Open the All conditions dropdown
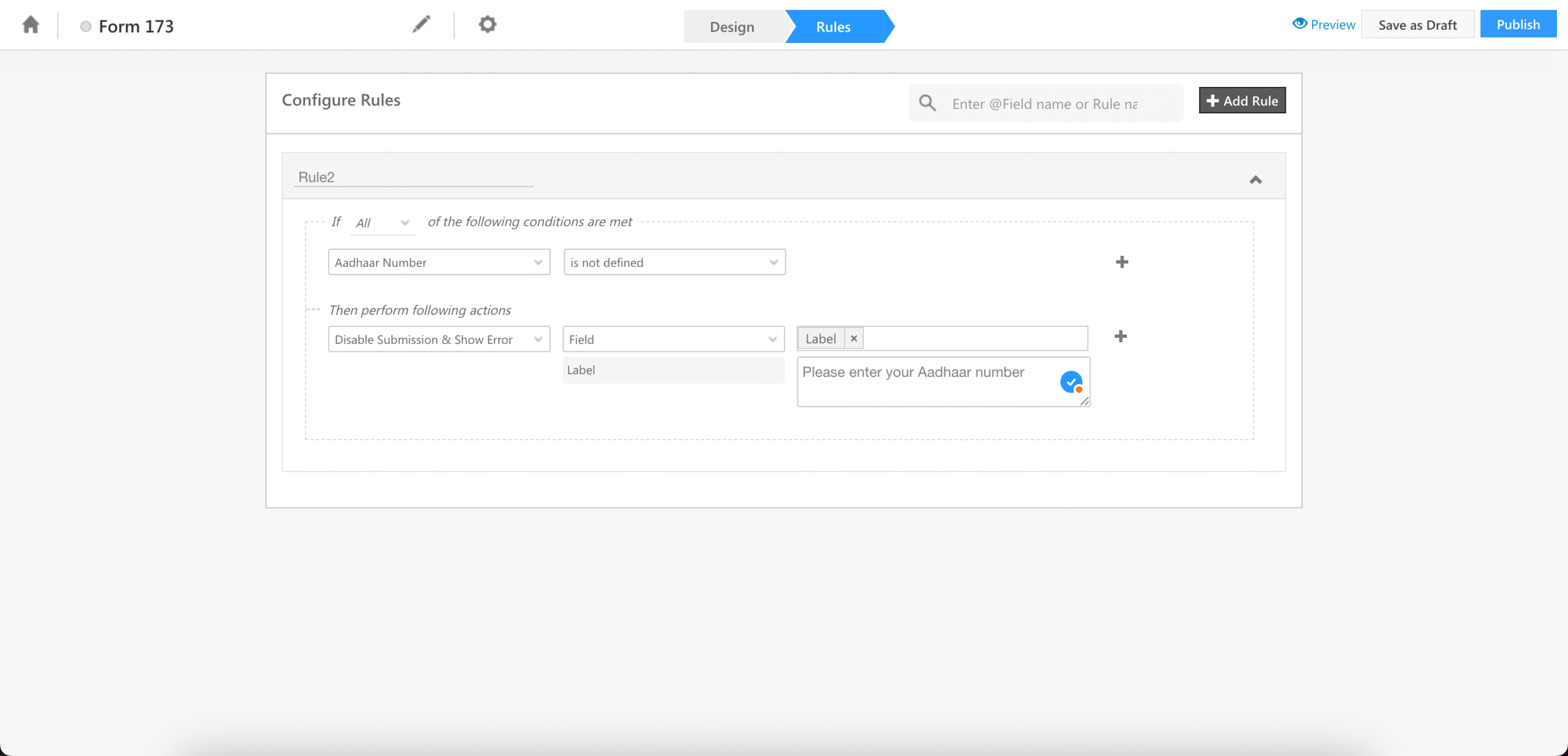This screenshot has width=1568, height=756. click(383, 223)
